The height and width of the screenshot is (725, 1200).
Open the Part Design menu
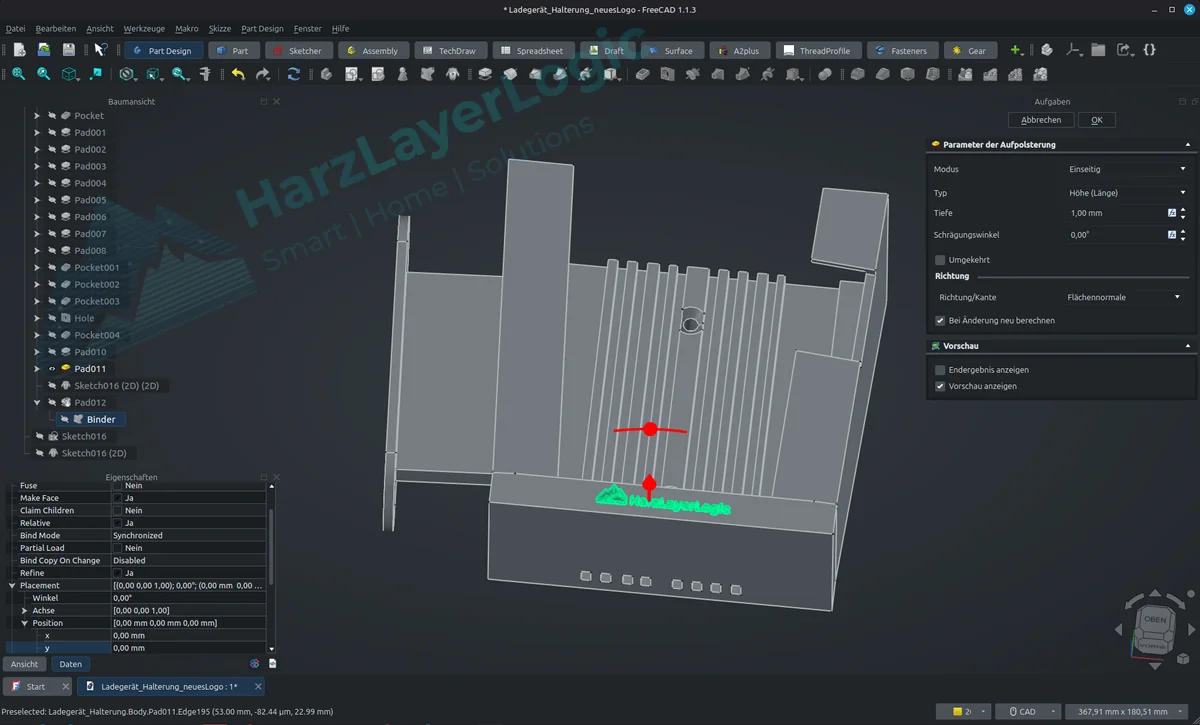click(x=262, y=29)
